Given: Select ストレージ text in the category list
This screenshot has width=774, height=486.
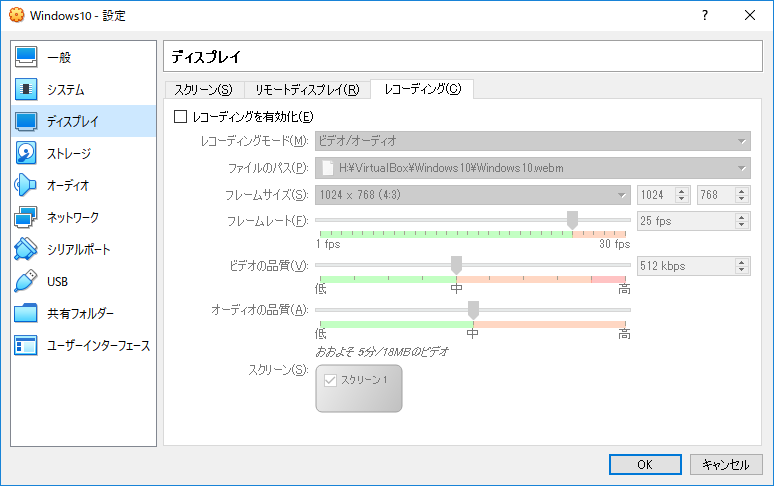Looking at the screenshot, I should point(69,153).
